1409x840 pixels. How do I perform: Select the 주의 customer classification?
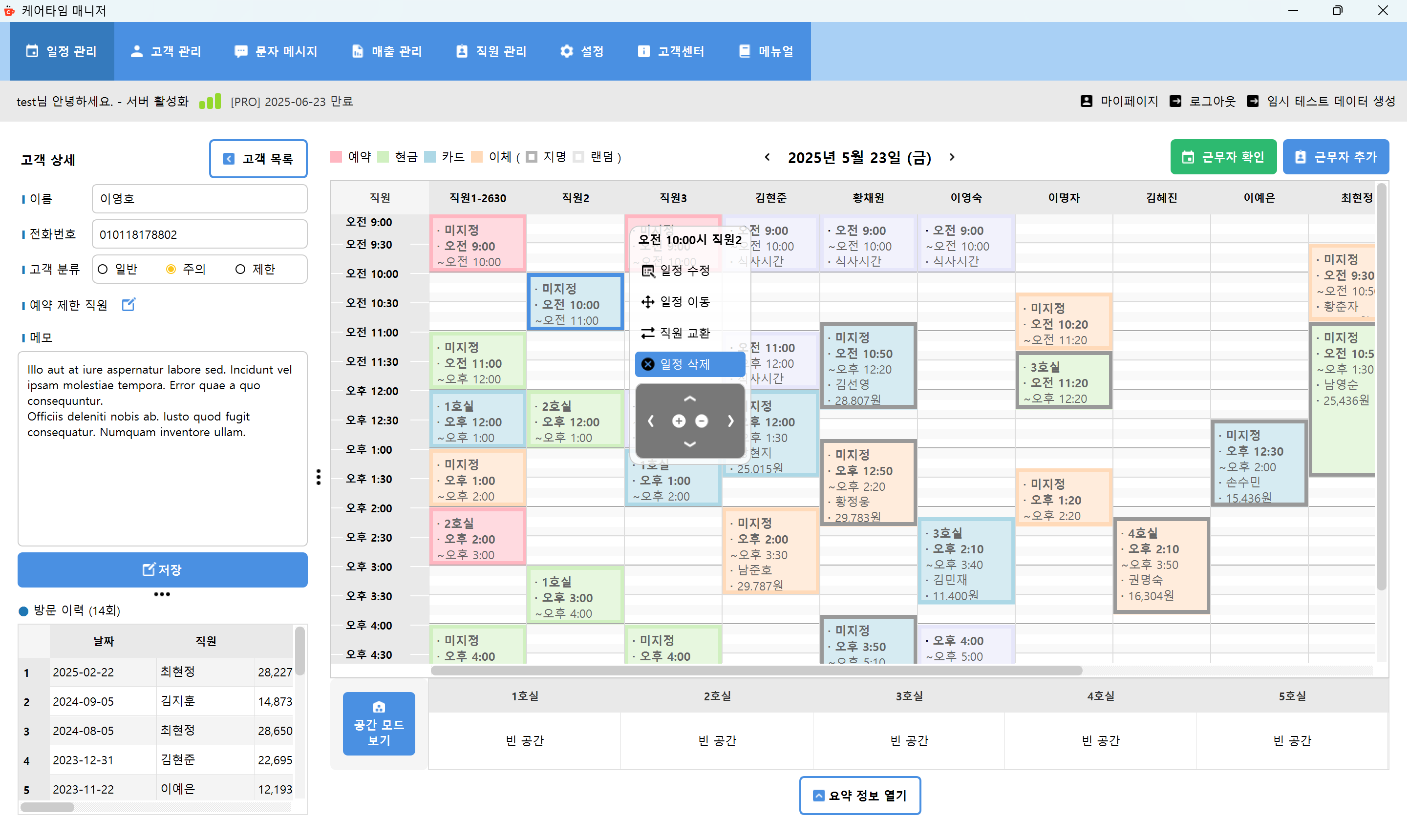point(171,269)
